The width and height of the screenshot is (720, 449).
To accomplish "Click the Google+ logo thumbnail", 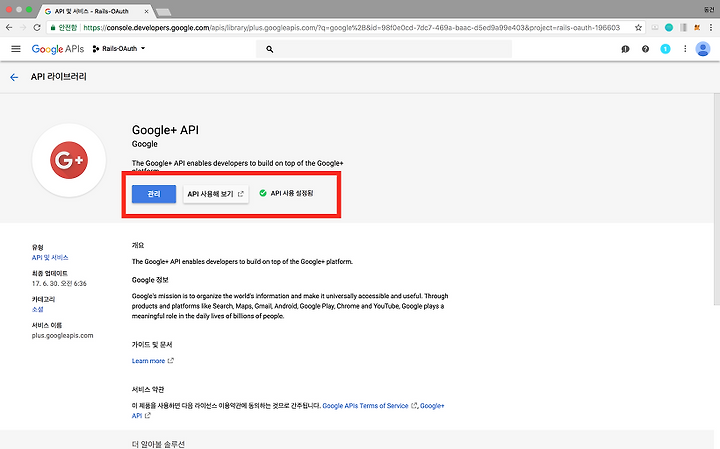I will click(x=69, y=160).
